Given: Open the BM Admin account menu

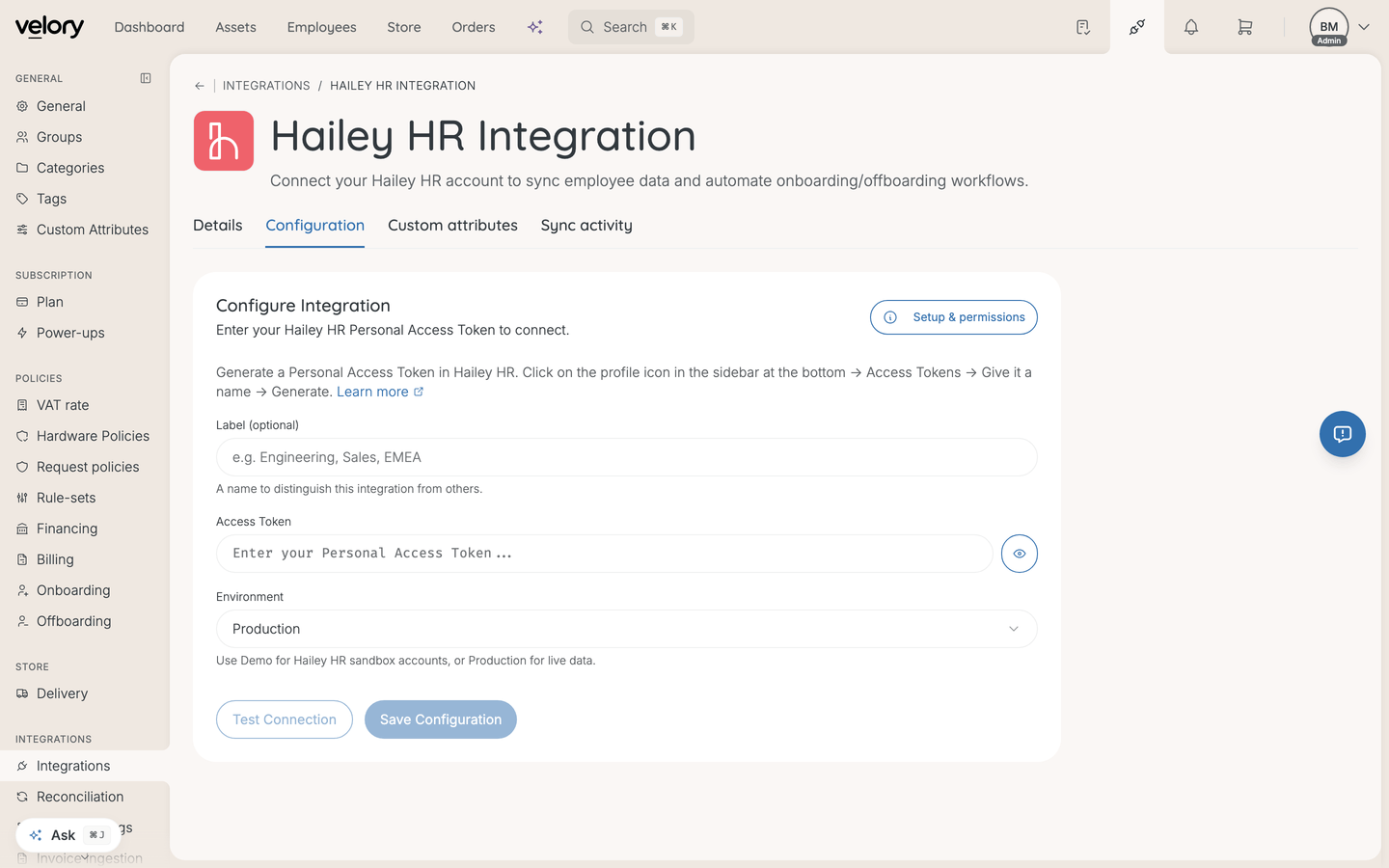Looking at the screenshot, I should point(1340,27).
